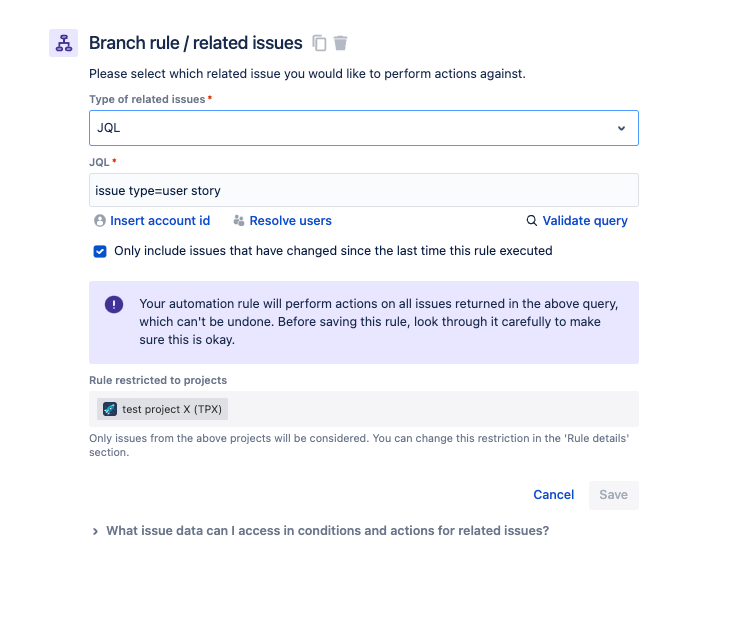Click the magnifier icon beside Validate query
Image resolution: width=752 pixels, height=638 pixels.
(x=531, y=221)
